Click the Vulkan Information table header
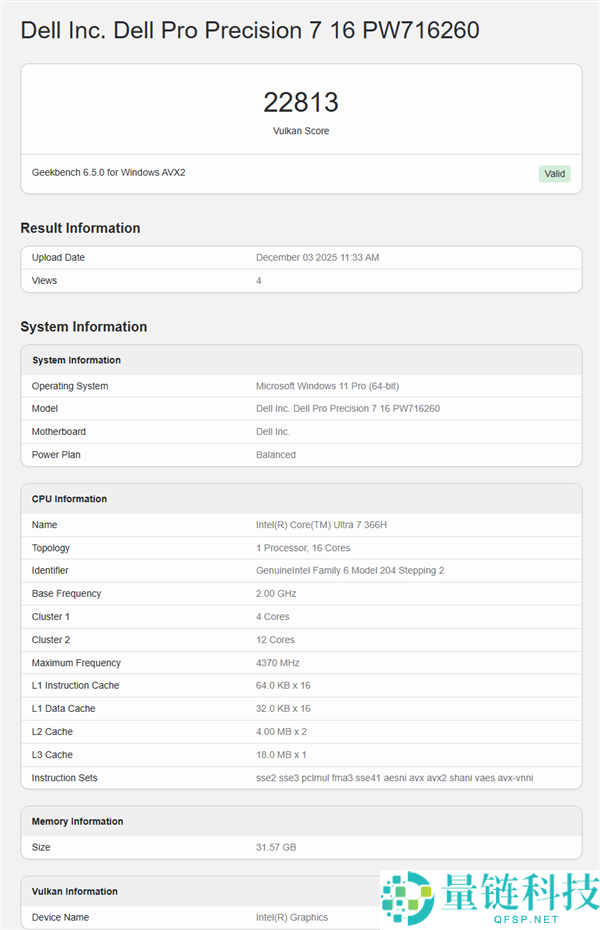Viewport: 600px width, 930px height. click(75, 891)
